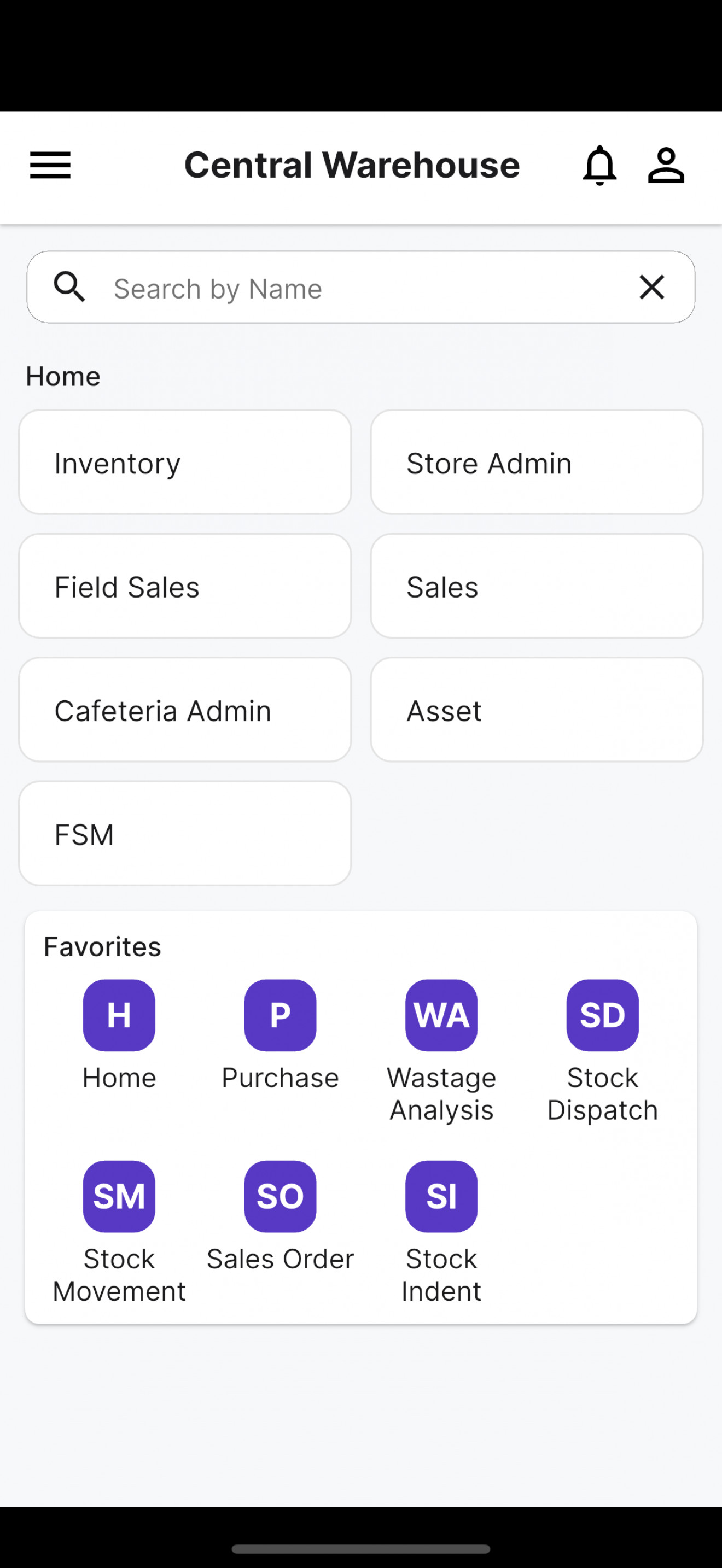Open the FSM module
The image size is (722, 1568).
(x=185, y=833)
